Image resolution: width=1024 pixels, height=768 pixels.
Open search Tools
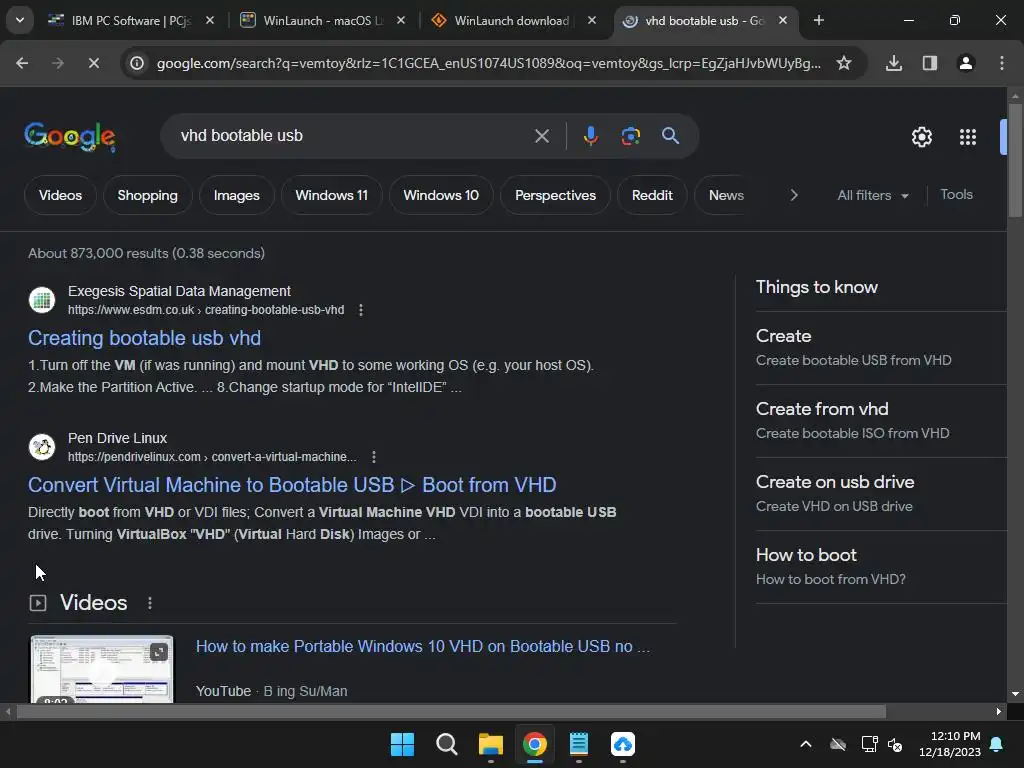pos(956,195)
